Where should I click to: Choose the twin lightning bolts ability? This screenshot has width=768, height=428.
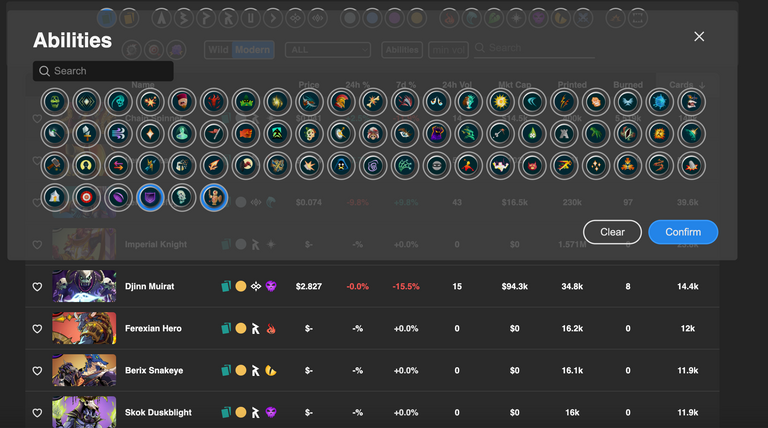click(x=564, y=102)
